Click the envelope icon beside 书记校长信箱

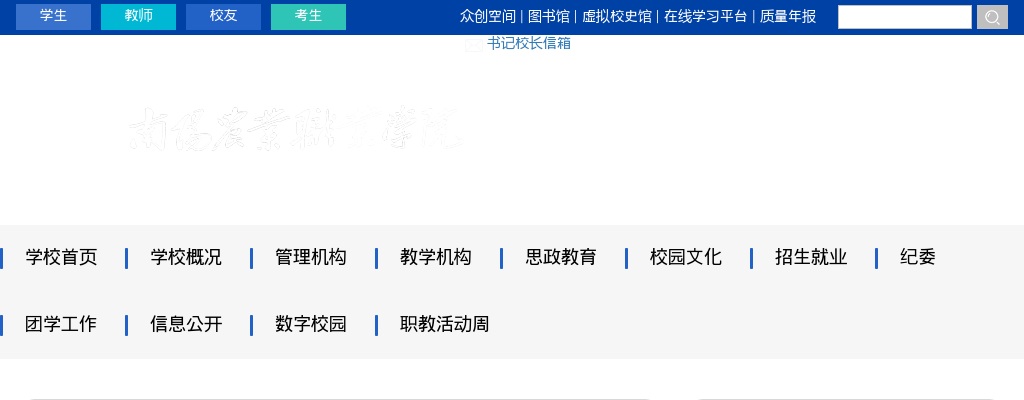[x=474, y=44]
